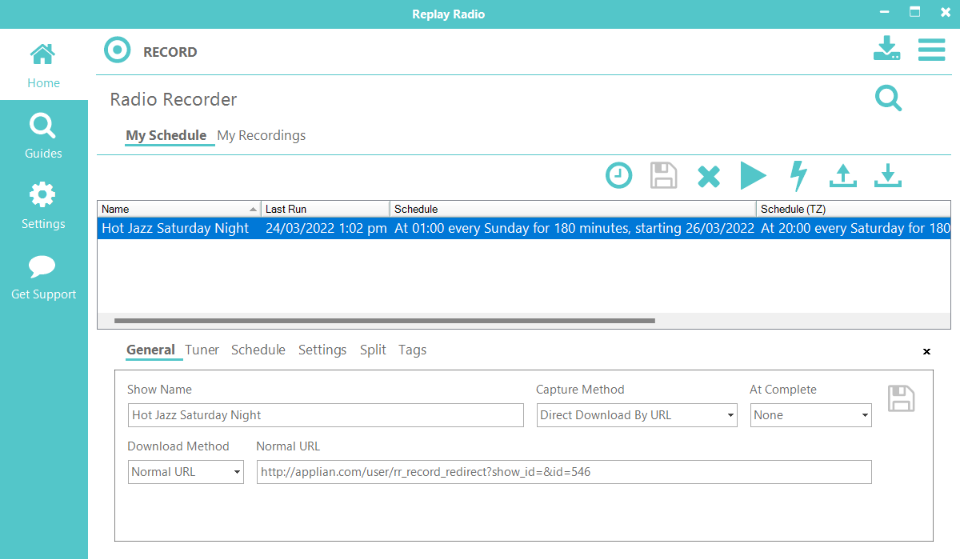Sort by the Schedule column header

pos(573,209)
